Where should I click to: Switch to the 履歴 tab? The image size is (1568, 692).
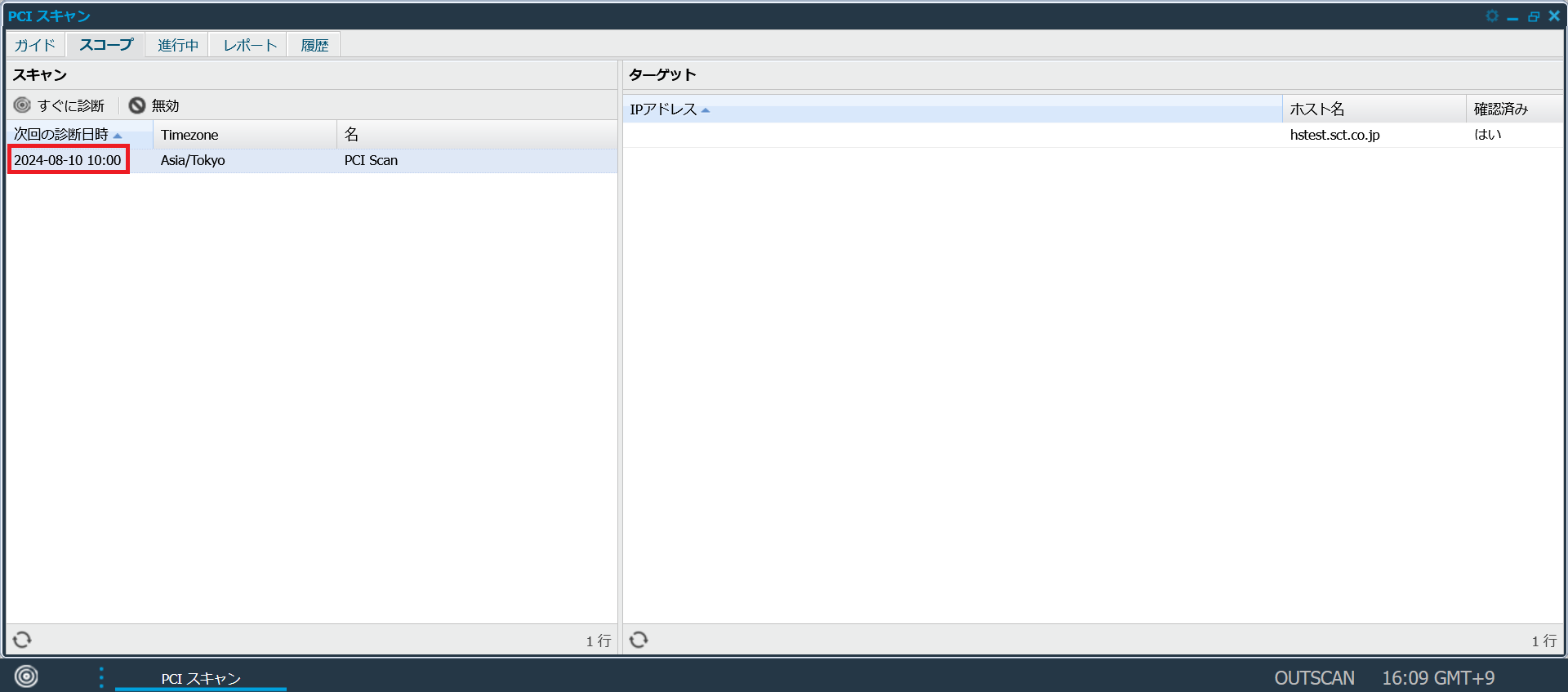click(314, 45)
